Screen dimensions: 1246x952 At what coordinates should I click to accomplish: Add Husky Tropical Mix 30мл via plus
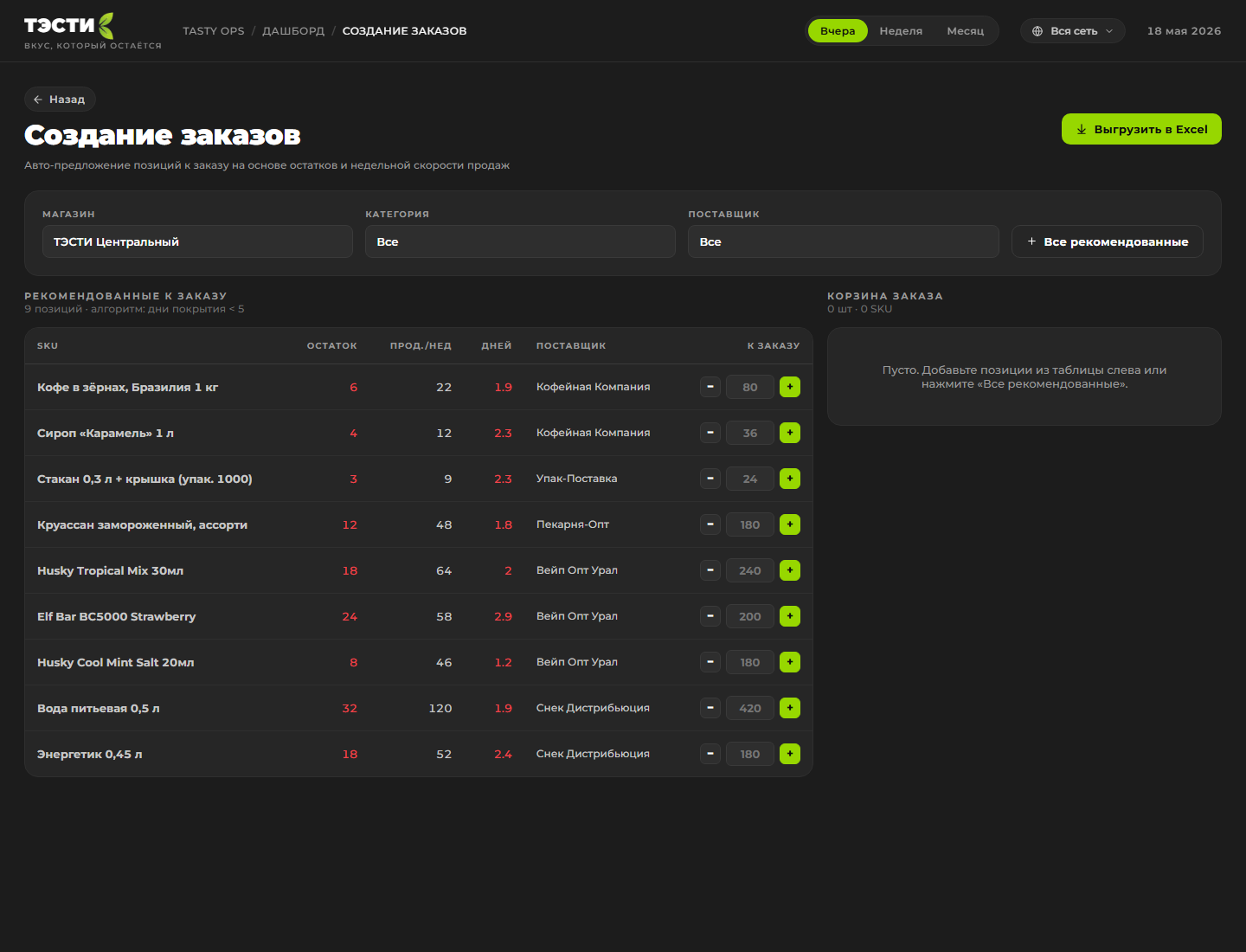point(790,570)
